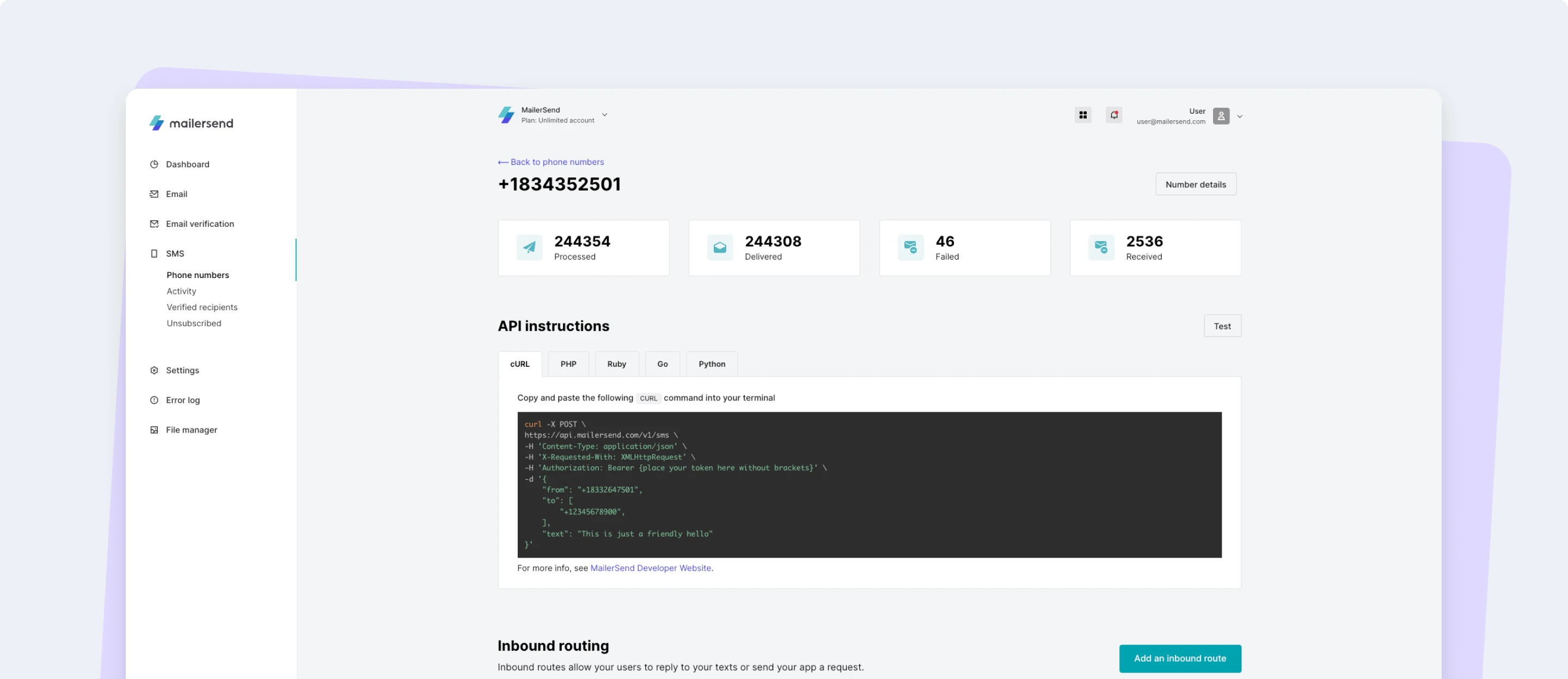Open SMS Activity submenu item
Screen dimensions: 1568x679
click(181, 291)
